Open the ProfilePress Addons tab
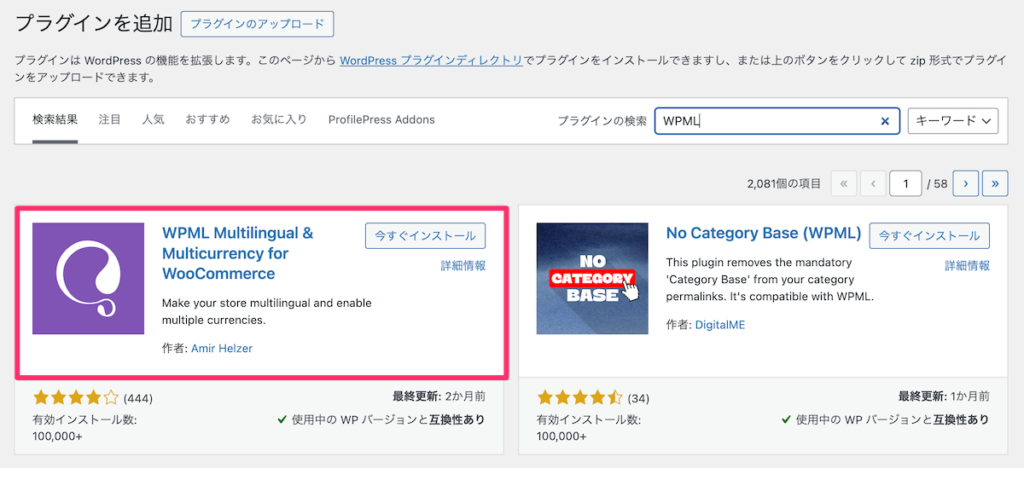Viewport: 1024px width, 503px height. click(x=381, y=120)
